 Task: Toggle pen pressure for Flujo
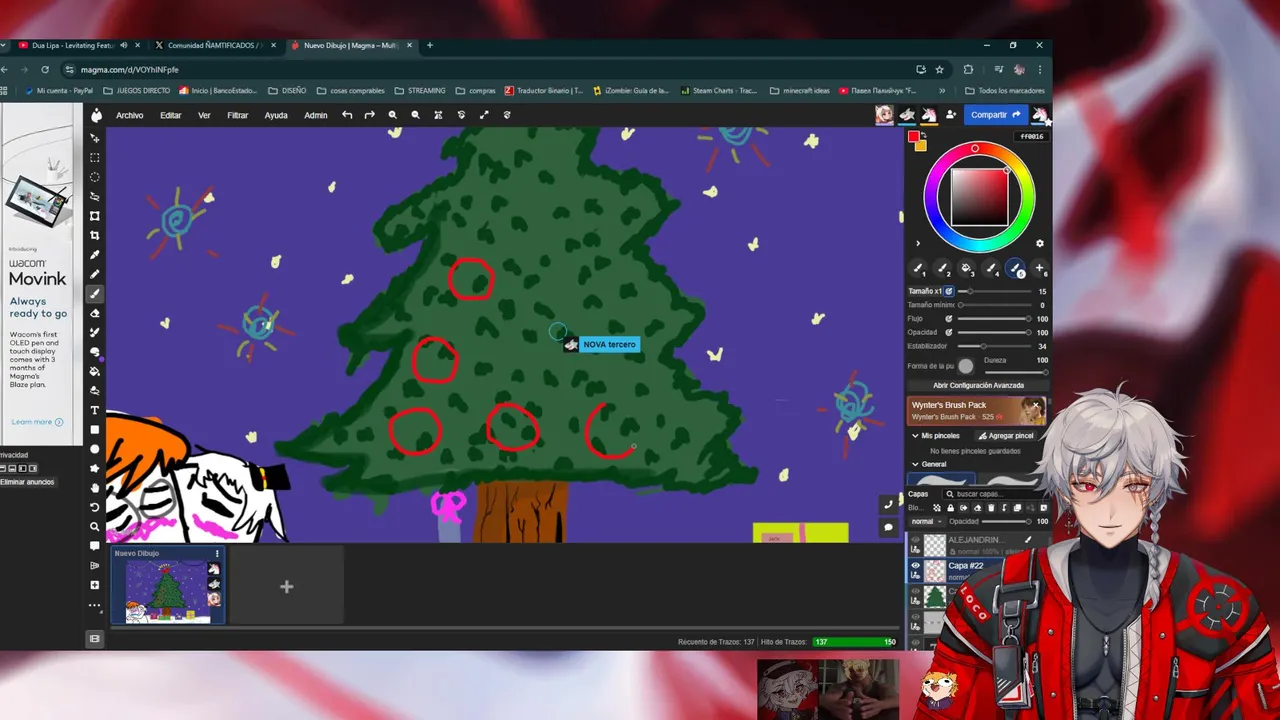[x=949, y=319]
